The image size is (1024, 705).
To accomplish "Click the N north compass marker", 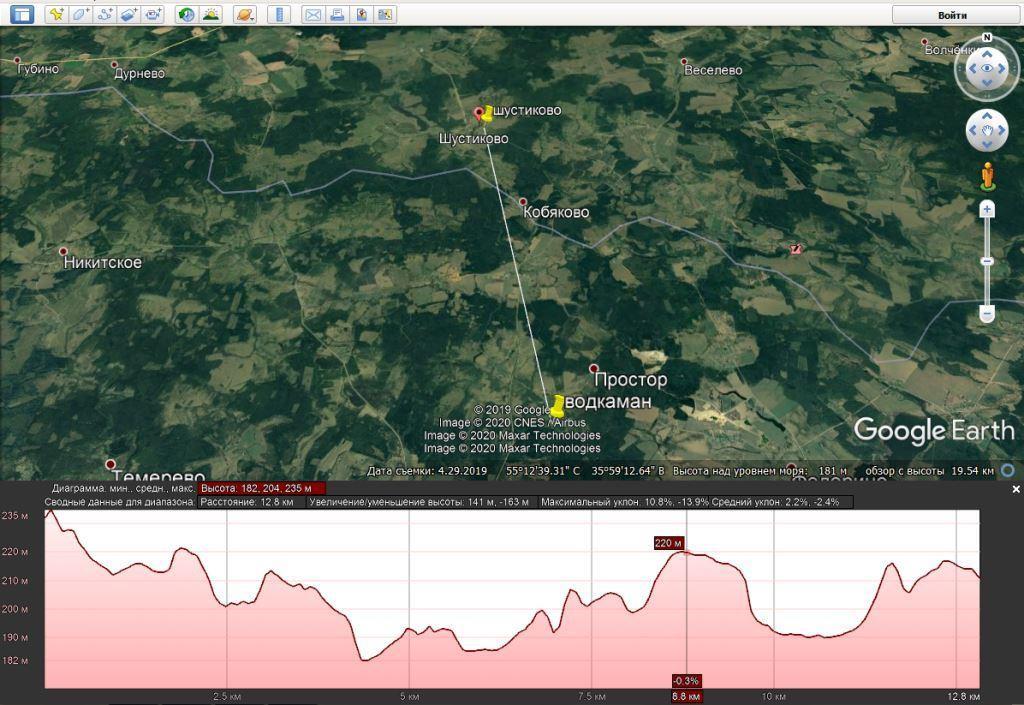I will [x=987, y=38].
